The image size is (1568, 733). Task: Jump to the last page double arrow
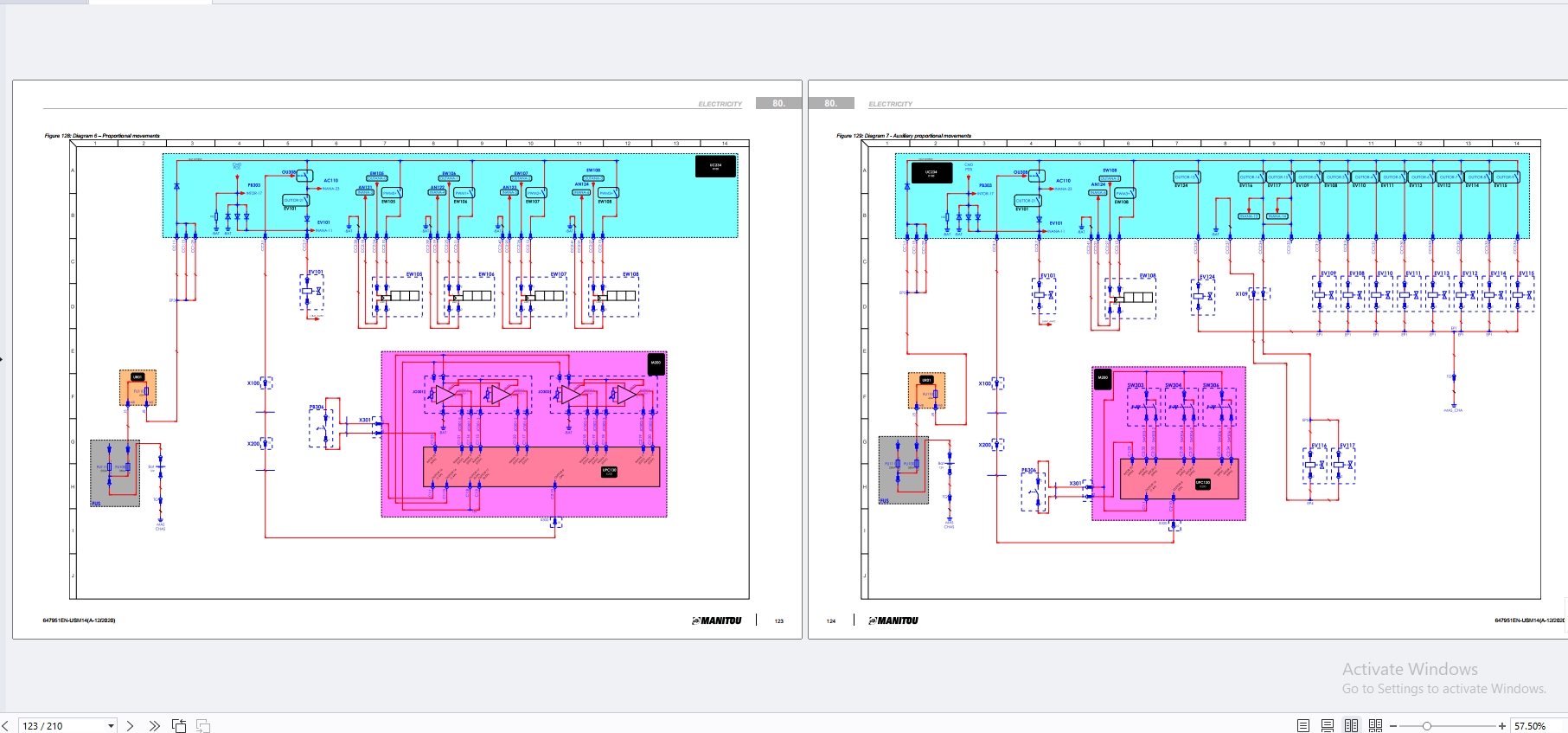tap(154, 725)
